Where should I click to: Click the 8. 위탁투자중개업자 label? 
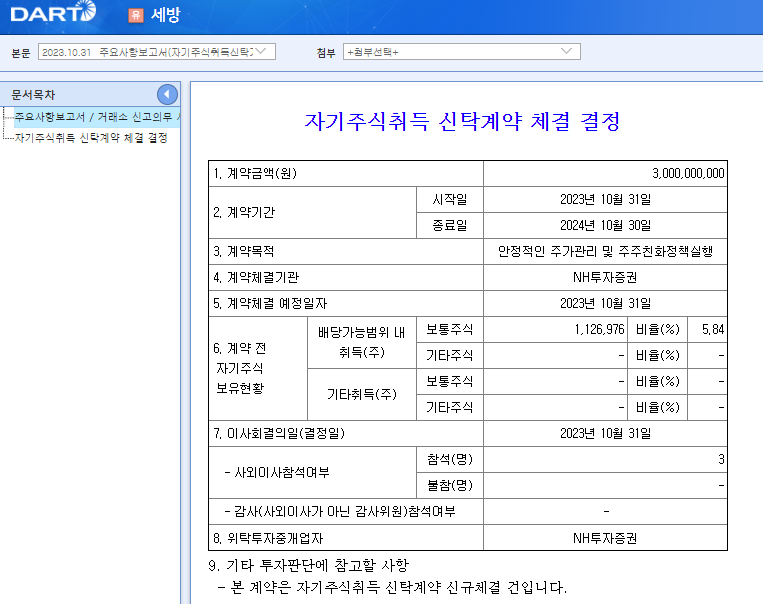(x=268, y=538)
